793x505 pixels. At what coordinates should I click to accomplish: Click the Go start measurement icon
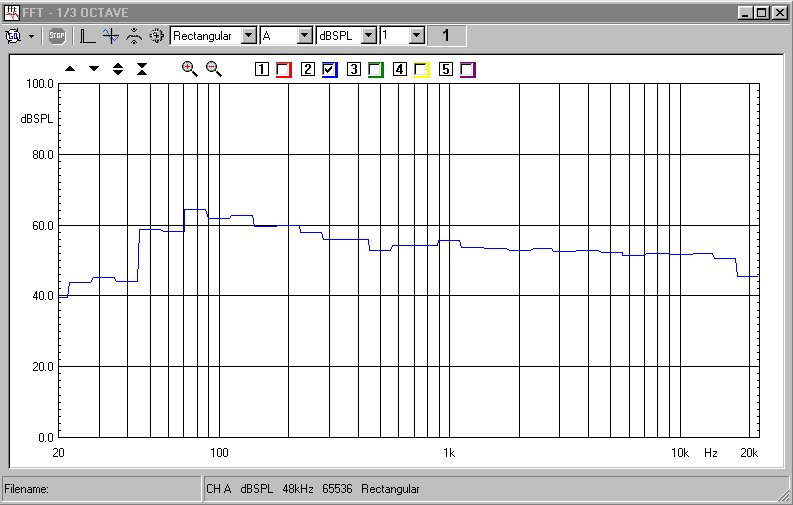pyautogui.click(x=13, y=36)
